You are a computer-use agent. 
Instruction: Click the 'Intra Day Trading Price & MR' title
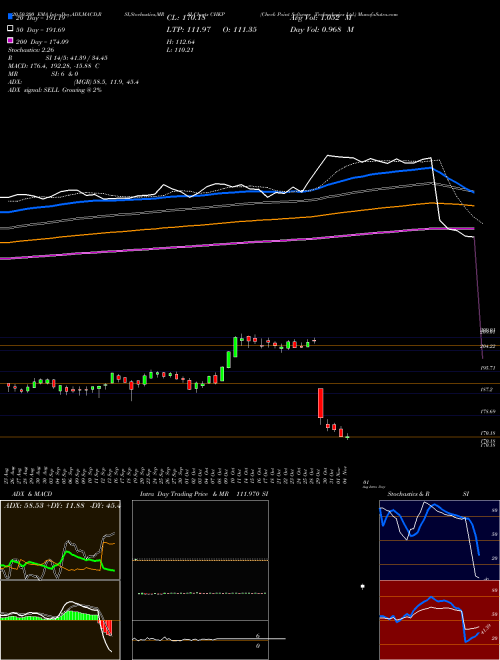(184, 494)
